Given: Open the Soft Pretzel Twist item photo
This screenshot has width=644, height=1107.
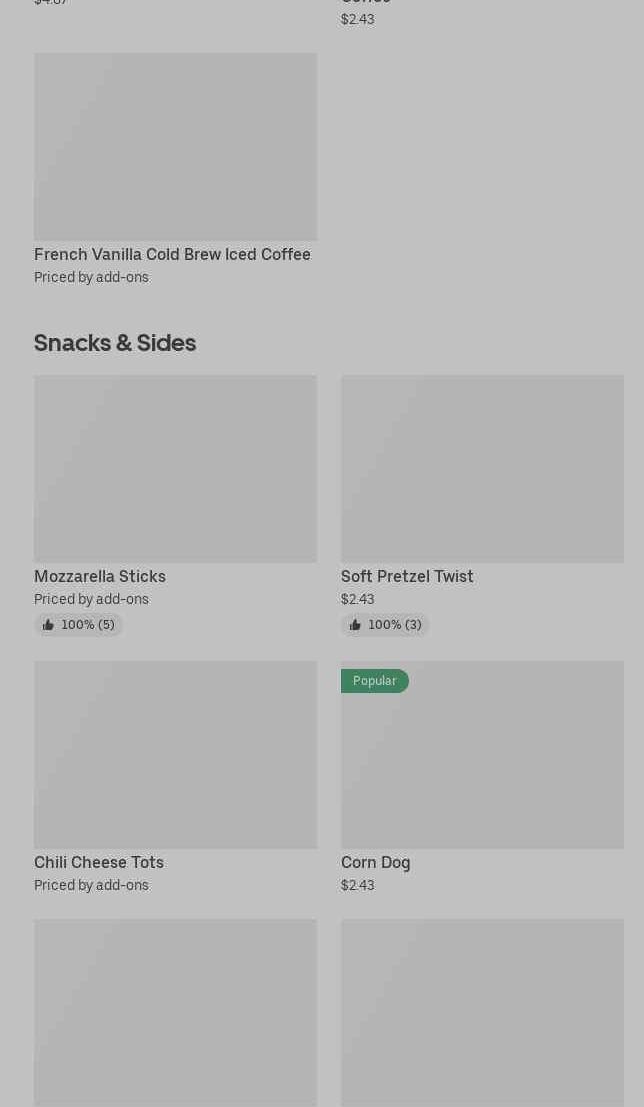Looking at the screenshot, I should (482, 468).
